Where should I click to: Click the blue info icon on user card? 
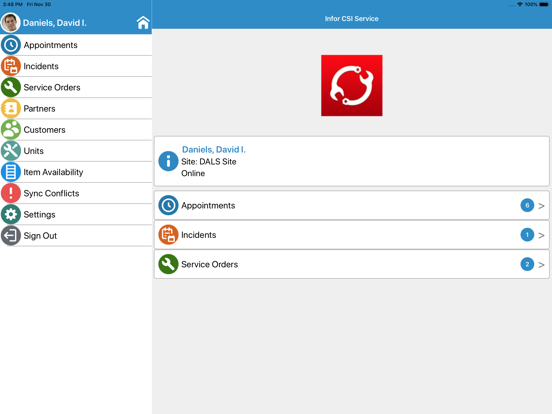tap(168, 161)
